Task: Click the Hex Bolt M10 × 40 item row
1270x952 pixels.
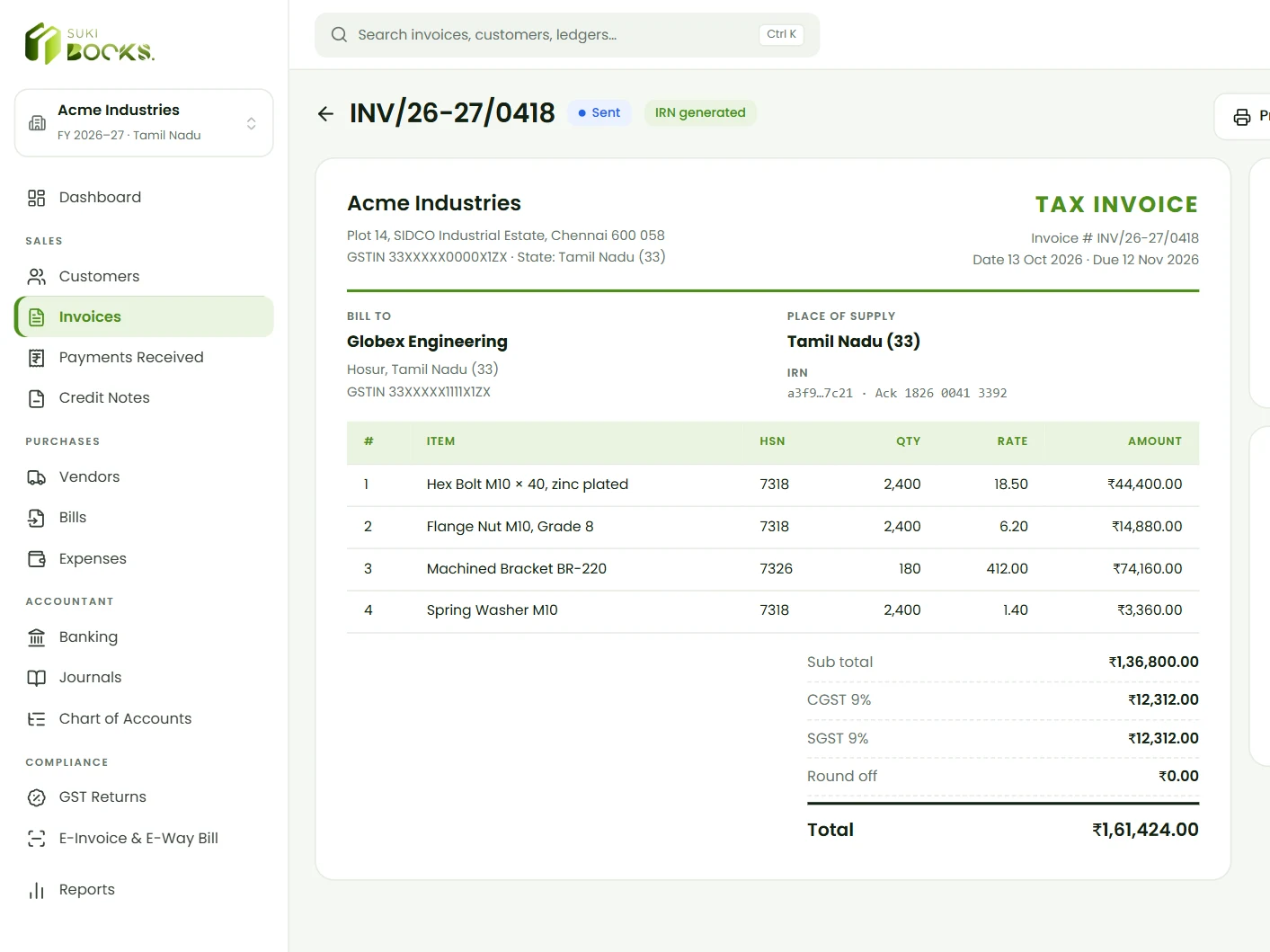Action: point(773,485)
